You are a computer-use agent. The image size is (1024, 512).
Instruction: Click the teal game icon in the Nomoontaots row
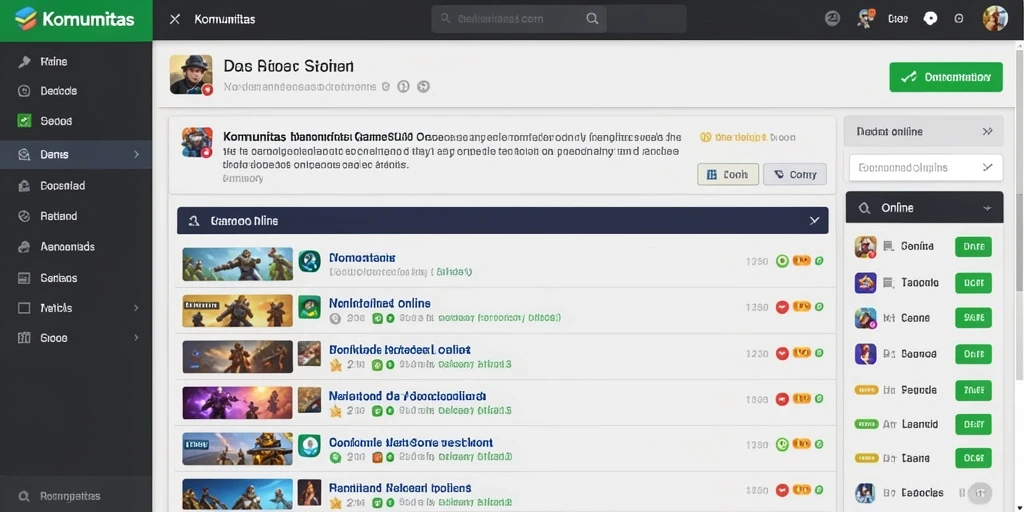coord(310,261)
